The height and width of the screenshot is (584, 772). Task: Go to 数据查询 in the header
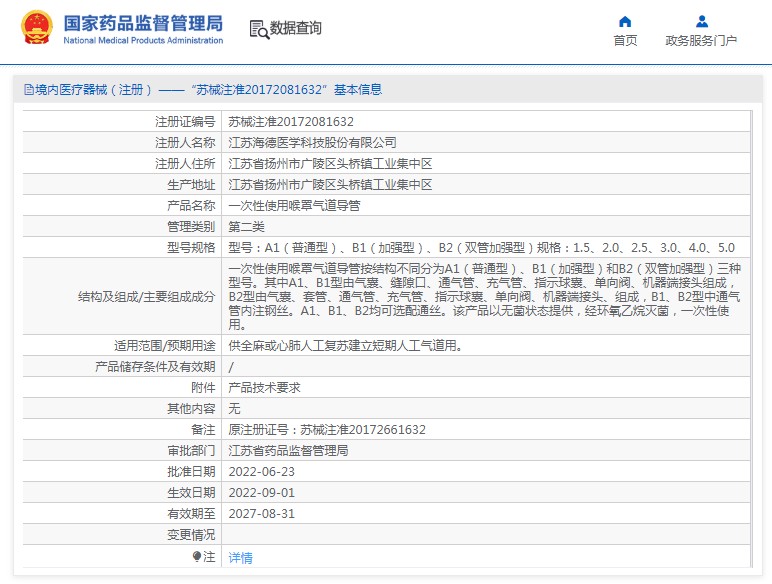(x=296, y=29)
